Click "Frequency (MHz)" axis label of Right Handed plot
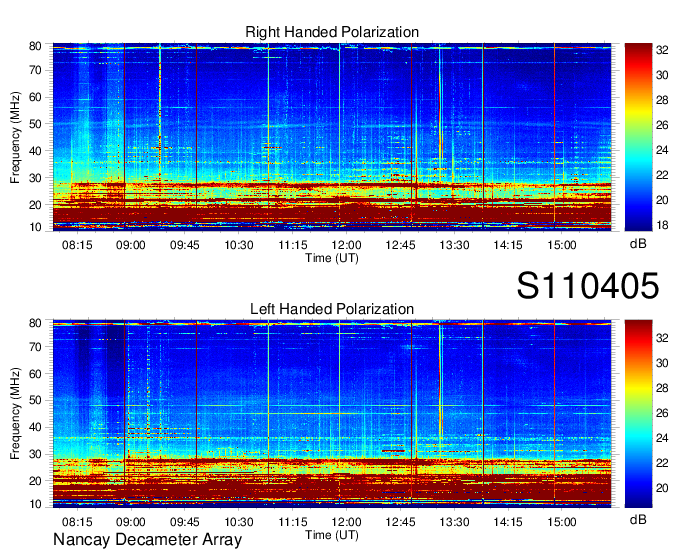 coord(15,137)
